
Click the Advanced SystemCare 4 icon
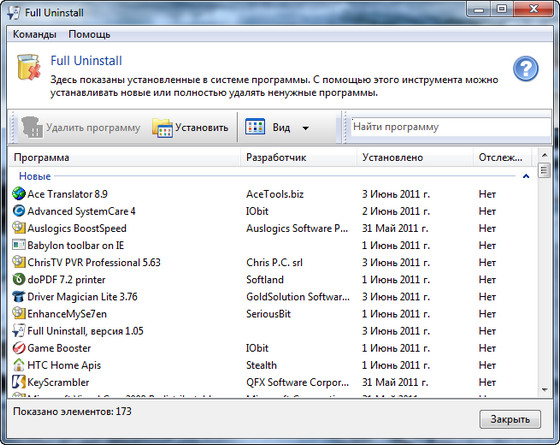pos(19,211)
